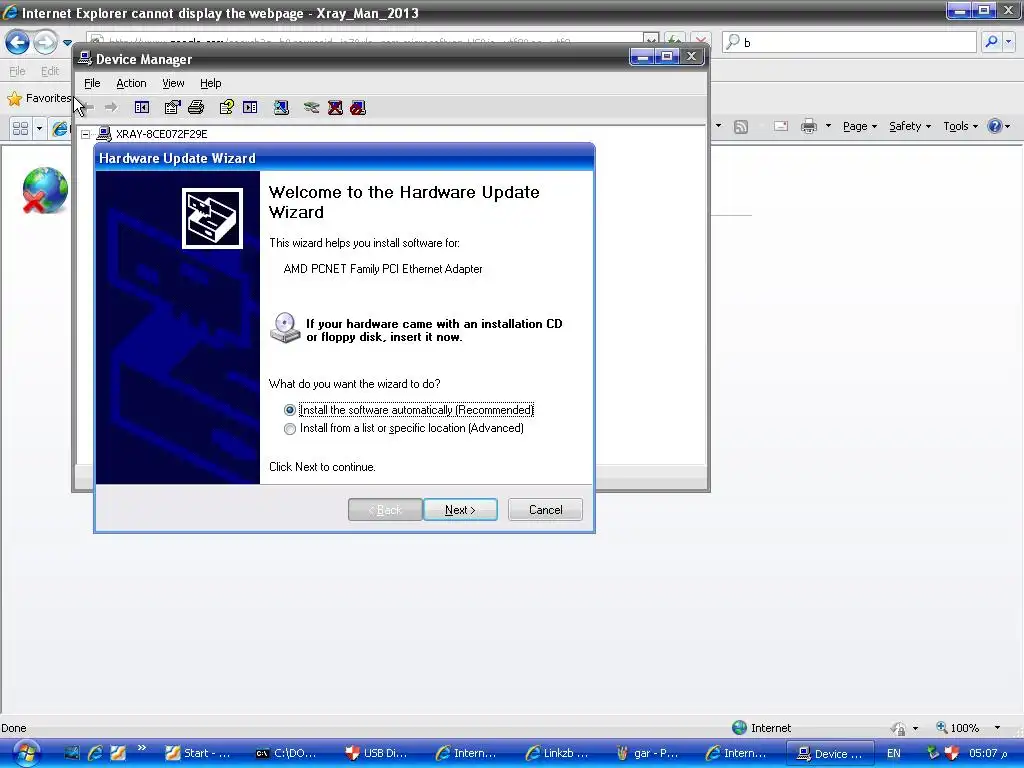1024x768 pixels.
Task: Collapse the XRAY-8CE072F29E tree node
Action: click(86, 135)
